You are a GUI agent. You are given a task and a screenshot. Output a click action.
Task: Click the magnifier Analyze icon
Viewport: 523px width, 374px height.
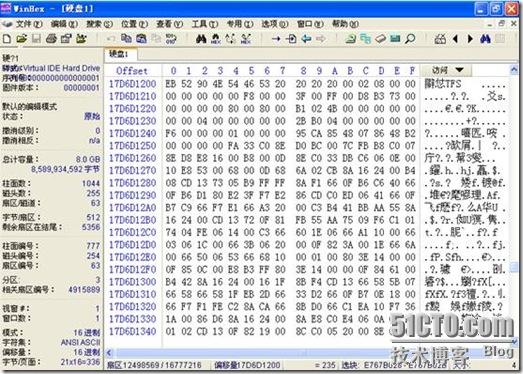[410, 39]
